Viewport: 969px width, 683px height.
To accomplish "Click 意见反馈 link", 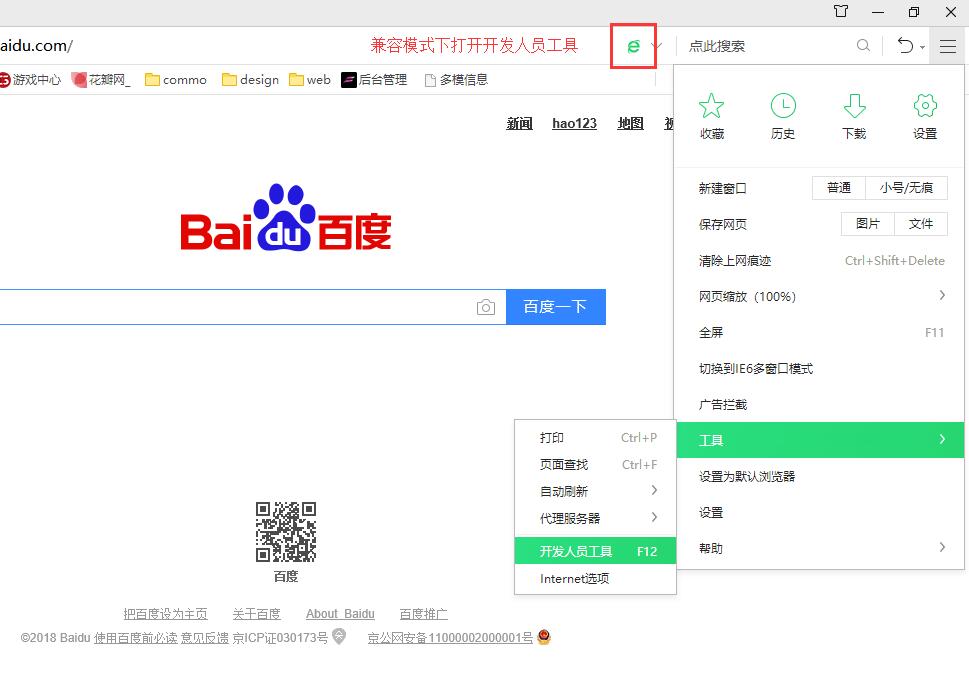I will 205,638.
